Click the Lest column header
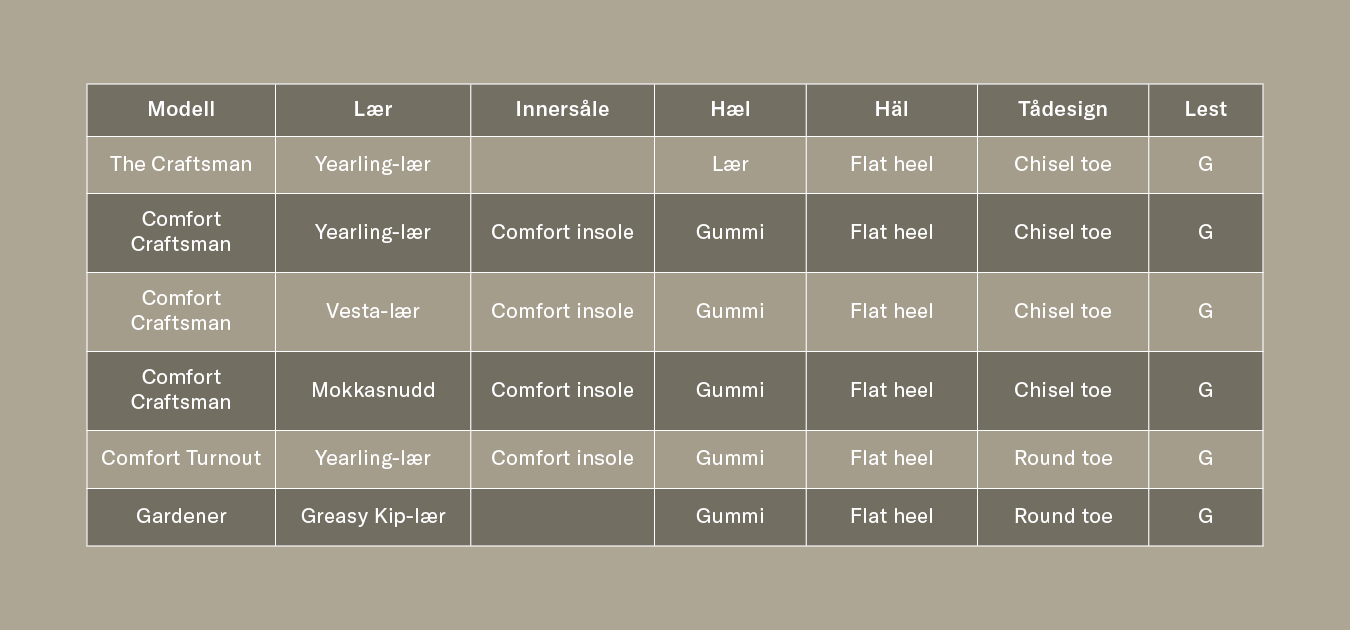1350x630 pixels. pyautogui.click(x=1205, y=110)
